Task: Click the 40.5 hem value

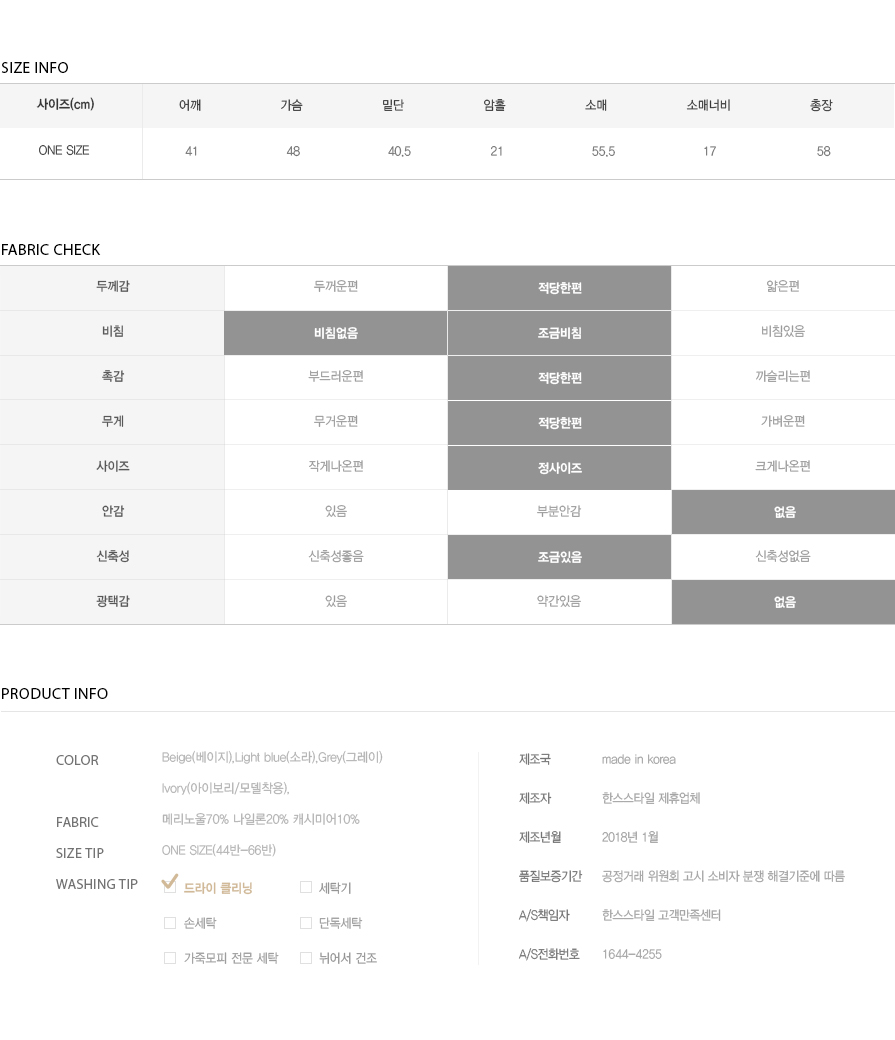Action: click(x=399, y=151)
